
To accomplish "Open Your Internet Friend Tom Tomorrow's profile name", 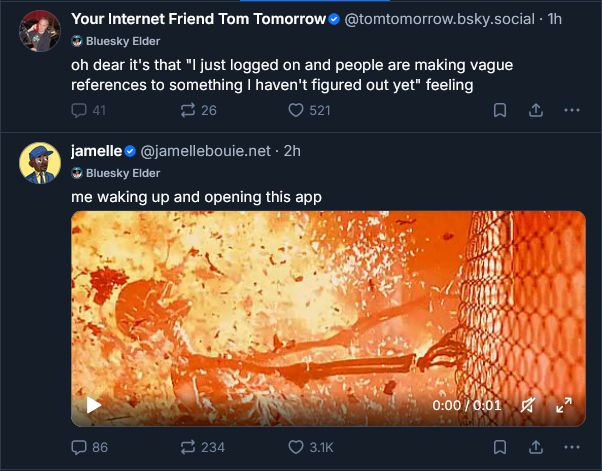I will (198, 19).
